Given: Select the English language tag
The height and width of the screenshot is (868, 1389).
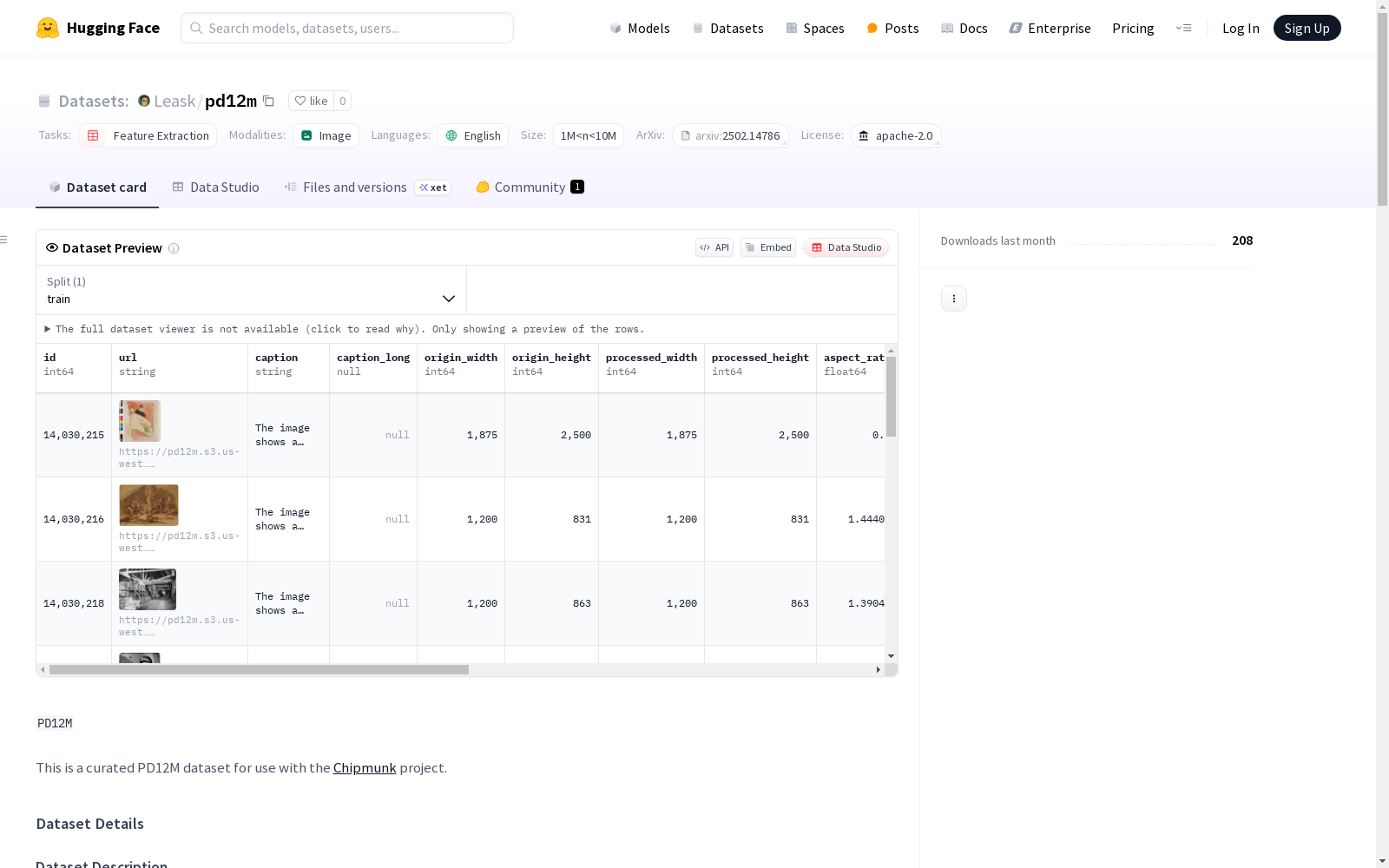Looking at the screenshot, I should click(473, 135).
